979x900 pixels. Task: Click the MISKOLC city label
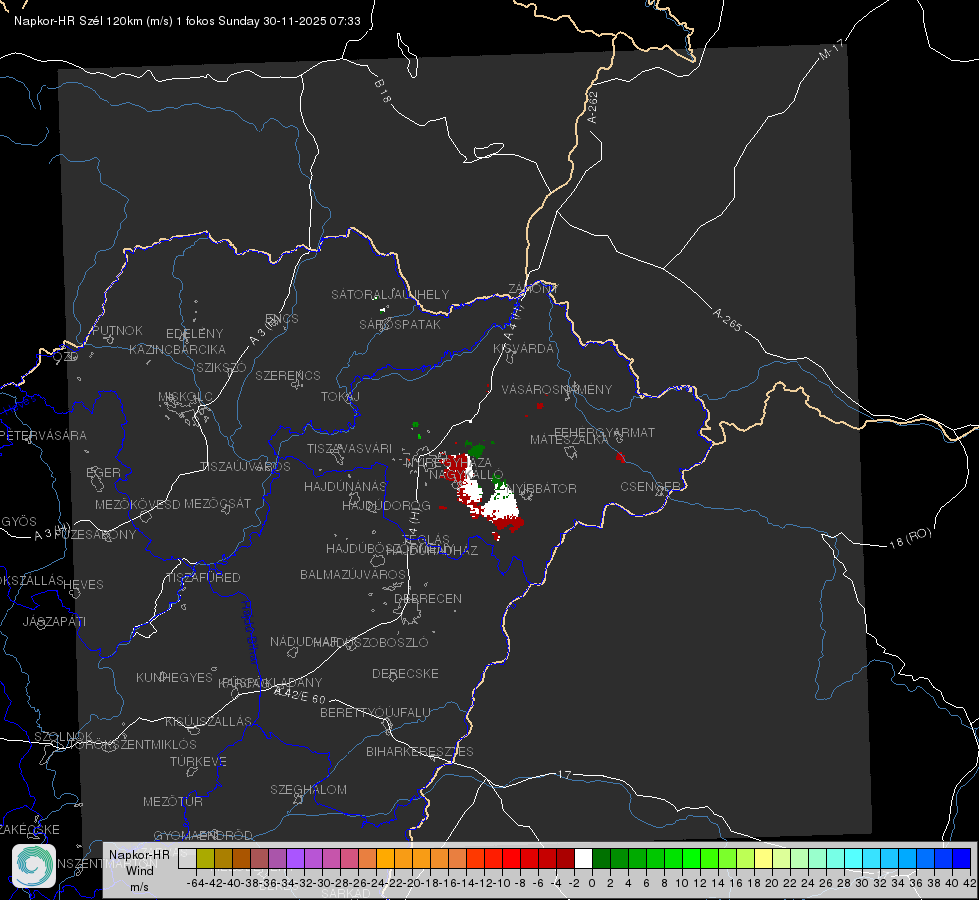(185, 397)
